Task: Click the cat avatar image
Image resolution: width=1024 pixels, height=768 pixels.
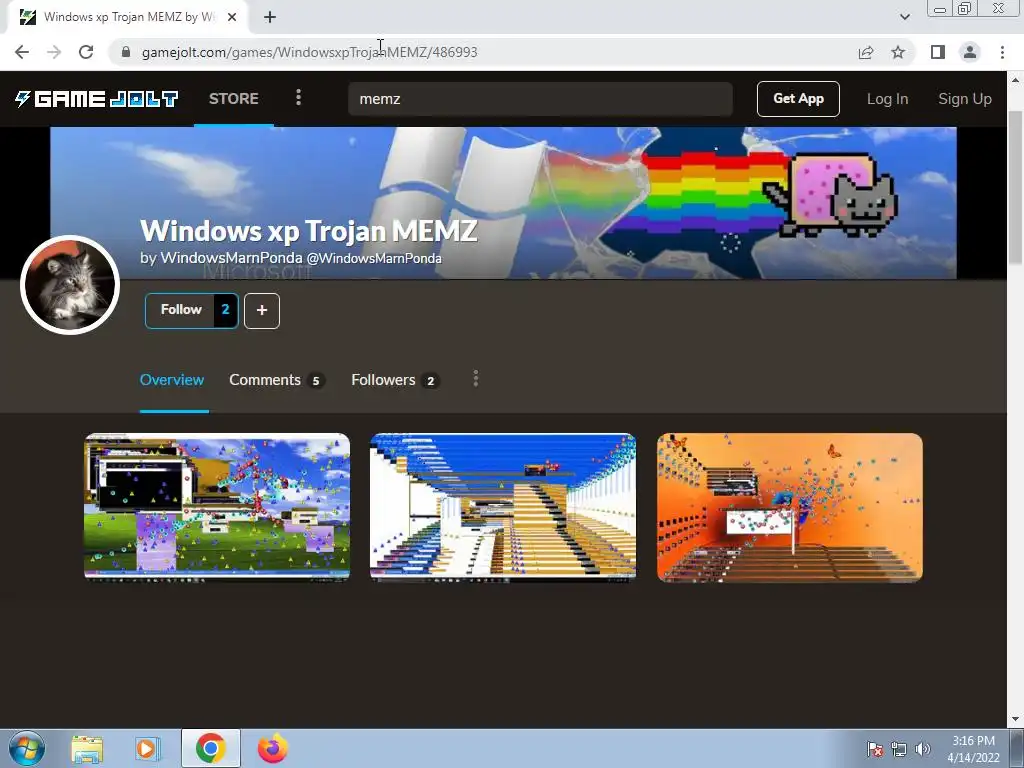Action: pos(70,285)
